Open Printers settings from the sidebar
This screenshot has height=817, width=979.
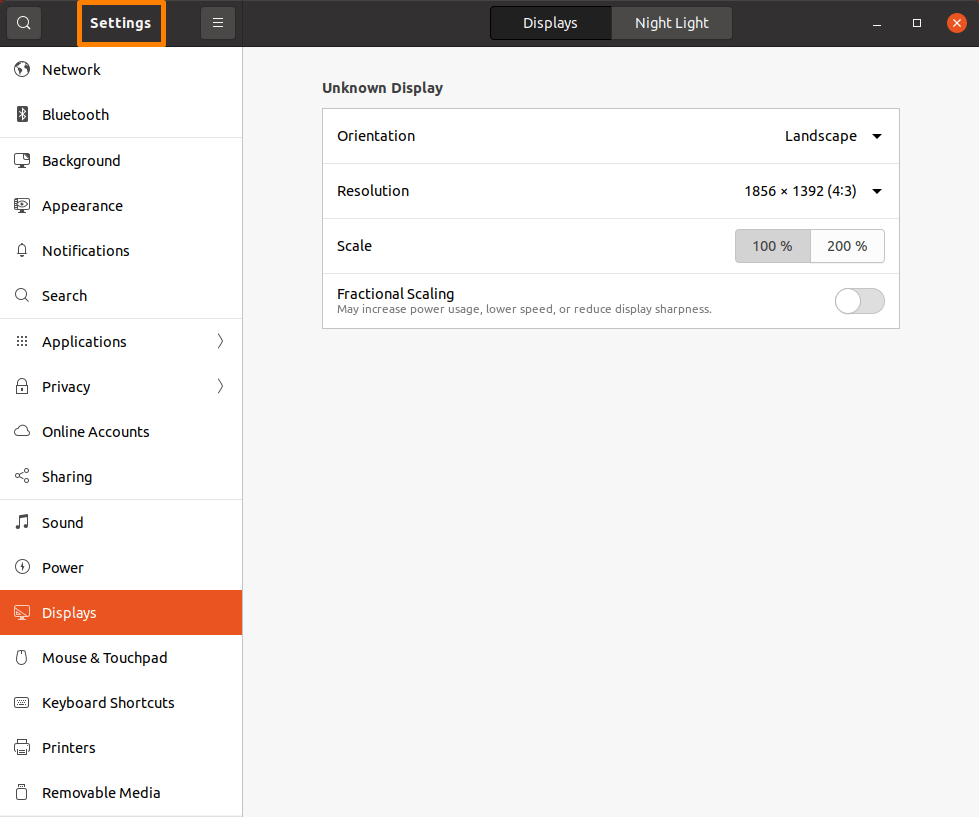21,747
